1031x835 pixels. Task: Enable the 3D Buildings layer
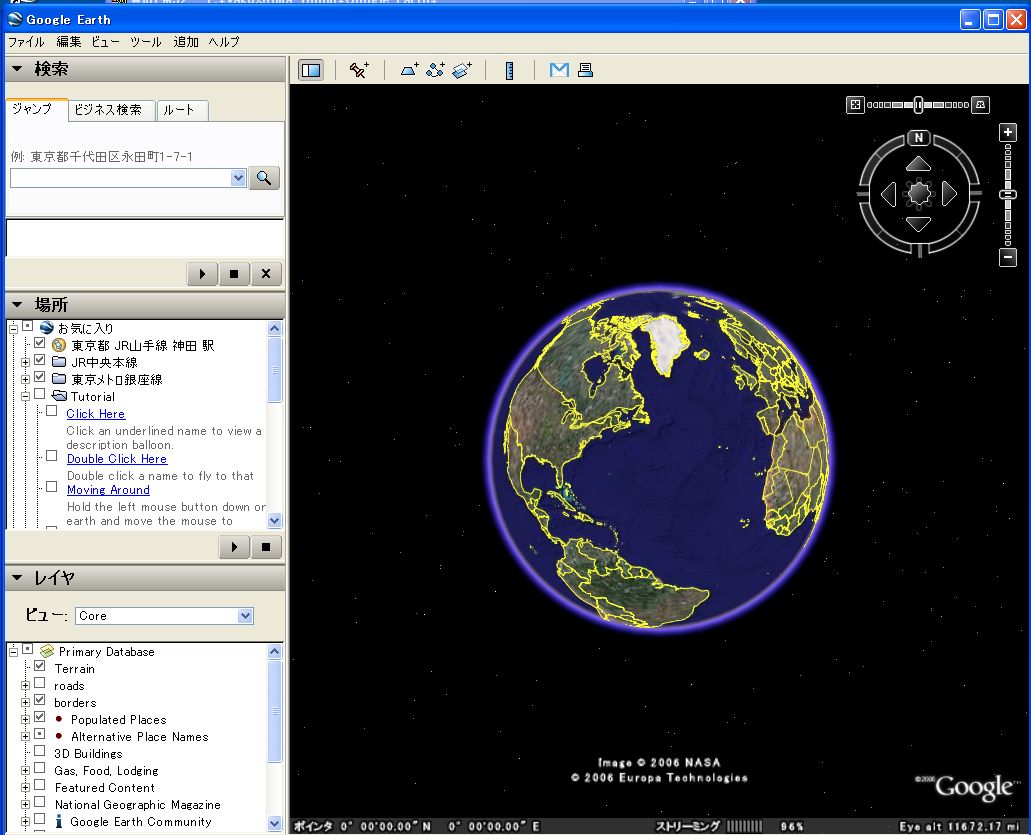point(39,751)
